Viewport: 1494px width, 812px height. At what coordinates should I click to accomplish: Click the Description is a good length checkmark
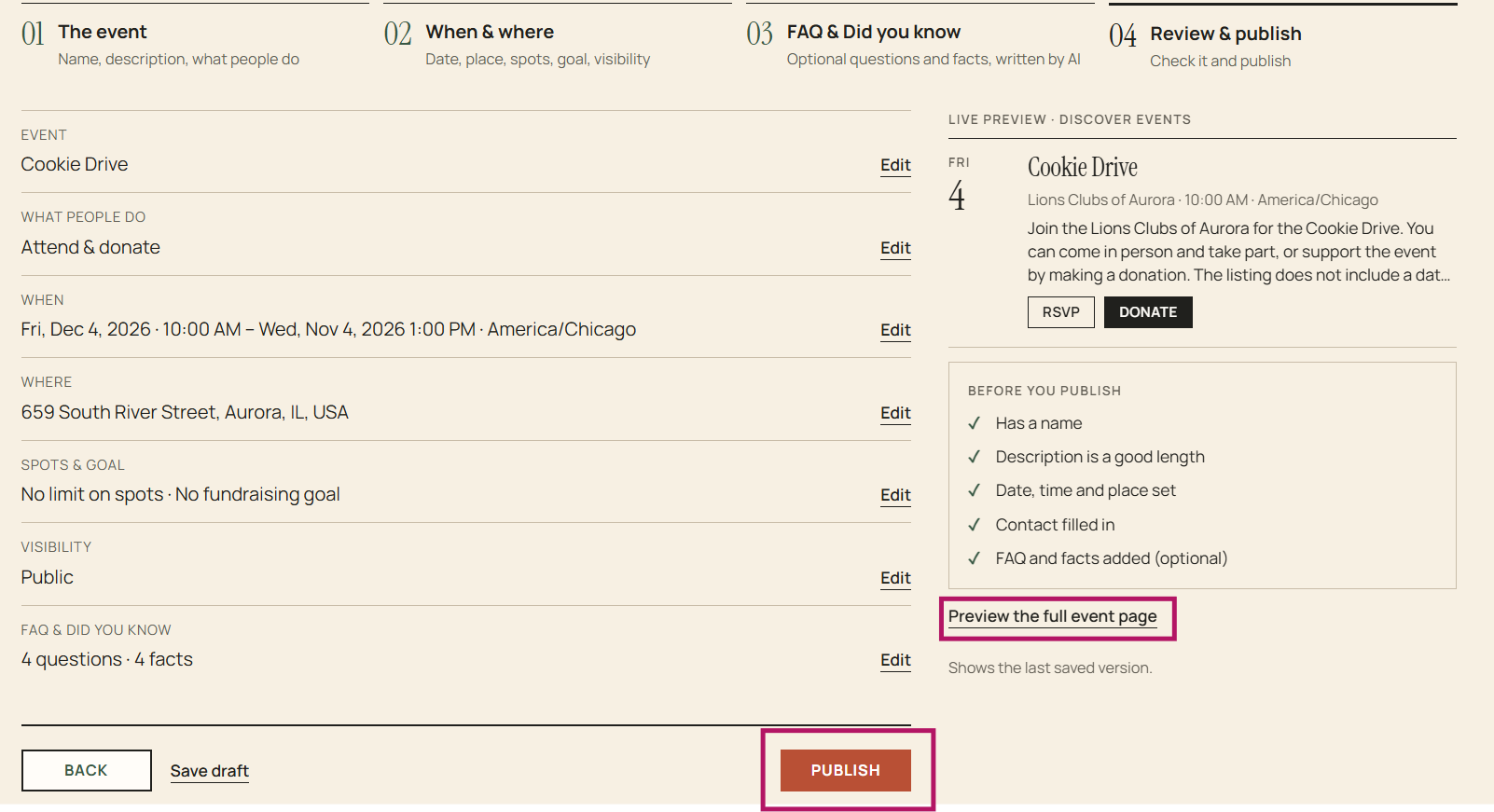975,457
